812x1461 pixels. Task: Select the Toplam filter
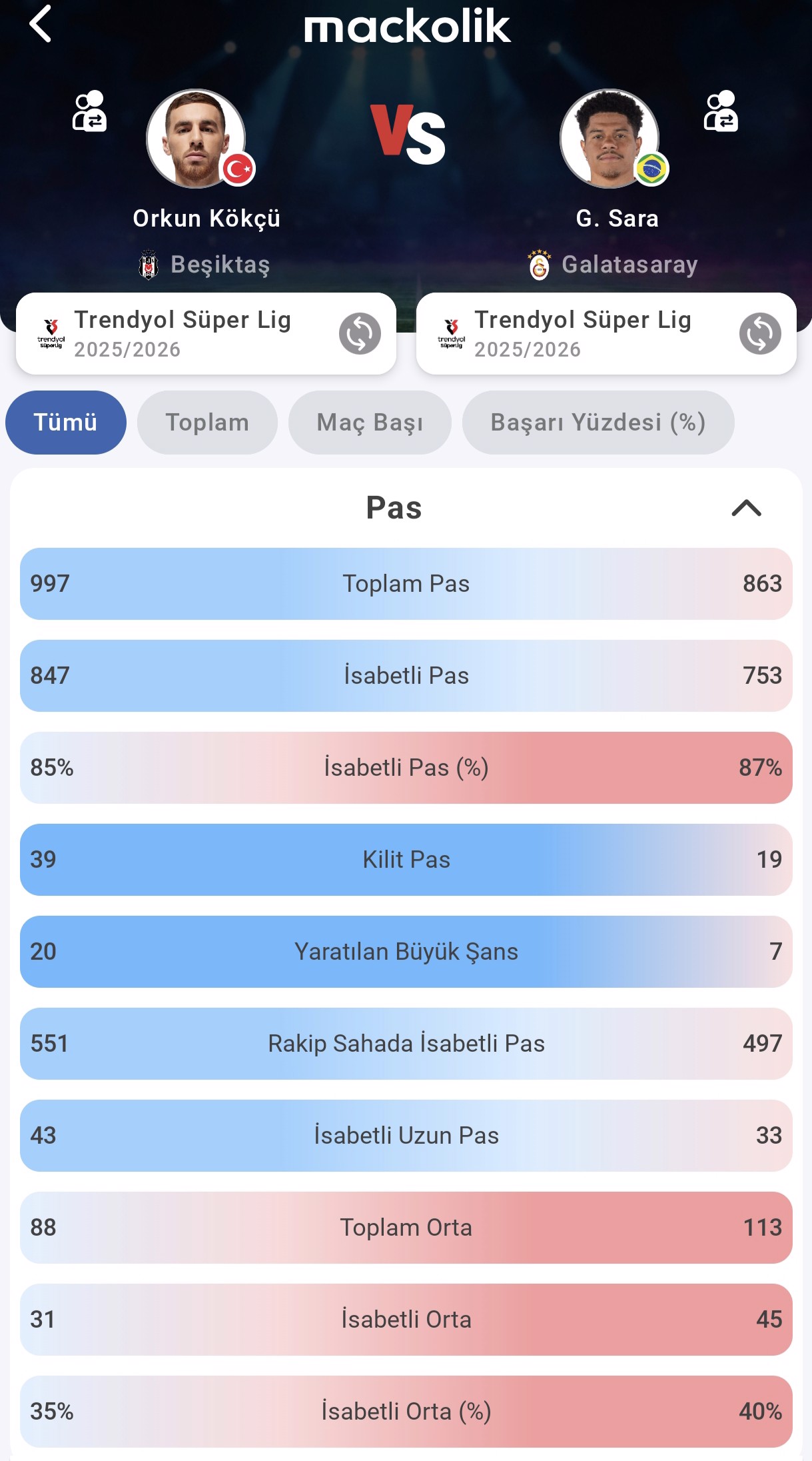(207, 423)
